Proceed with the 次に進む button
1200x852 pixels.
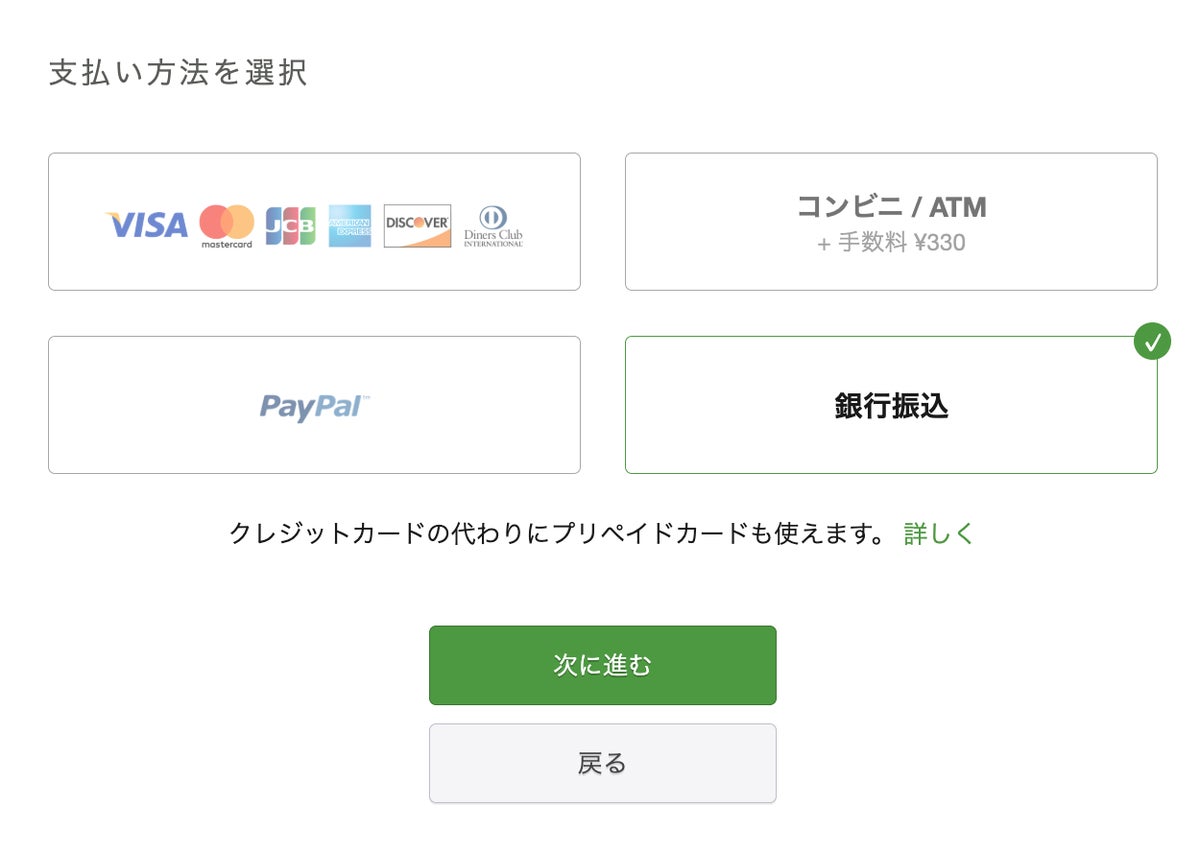pos(603,665)
